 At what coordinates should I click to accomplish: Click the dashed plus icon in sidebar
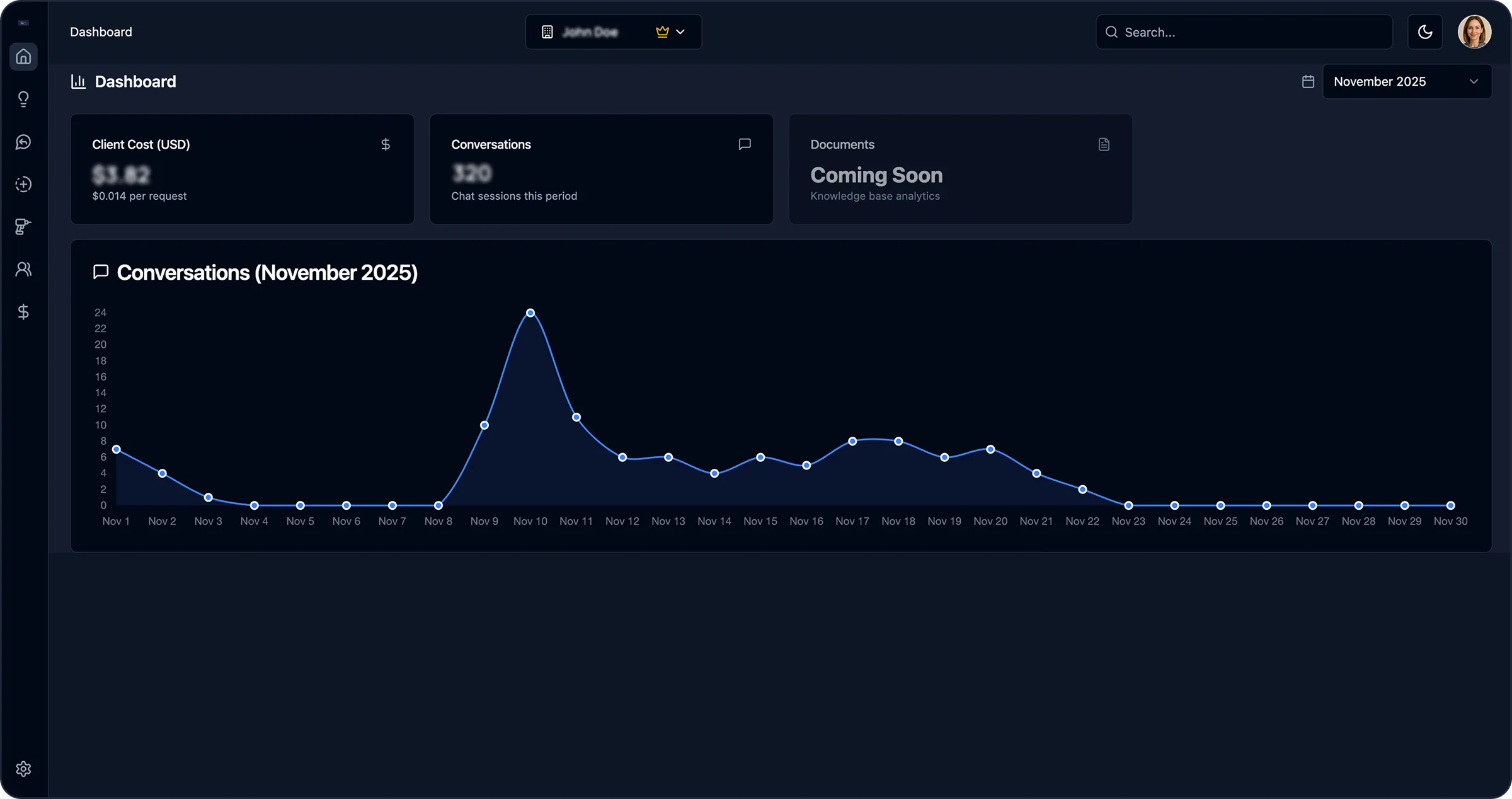click(x=23, y=184)
